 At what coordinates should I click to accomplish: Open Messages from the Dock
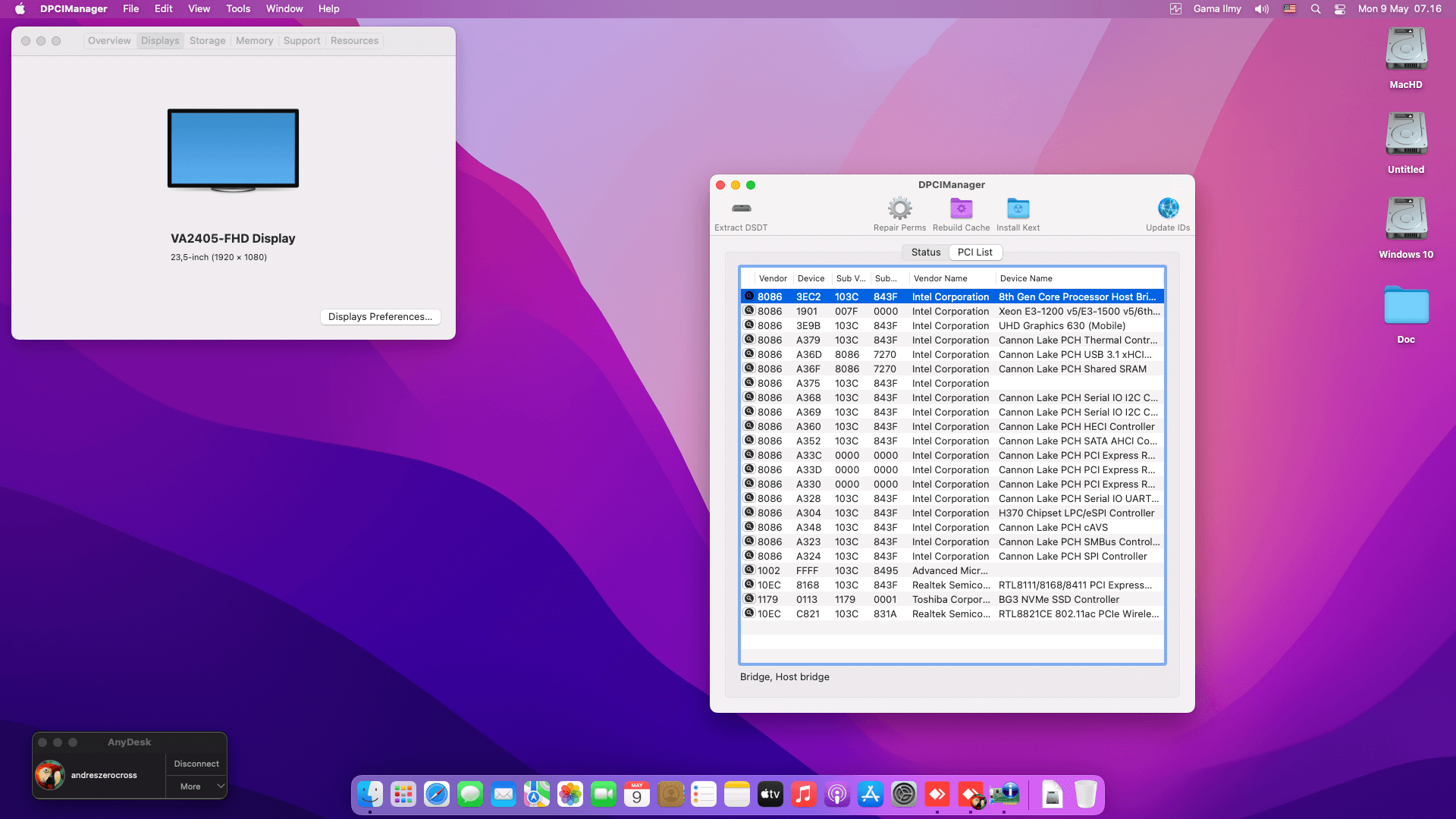470,794
